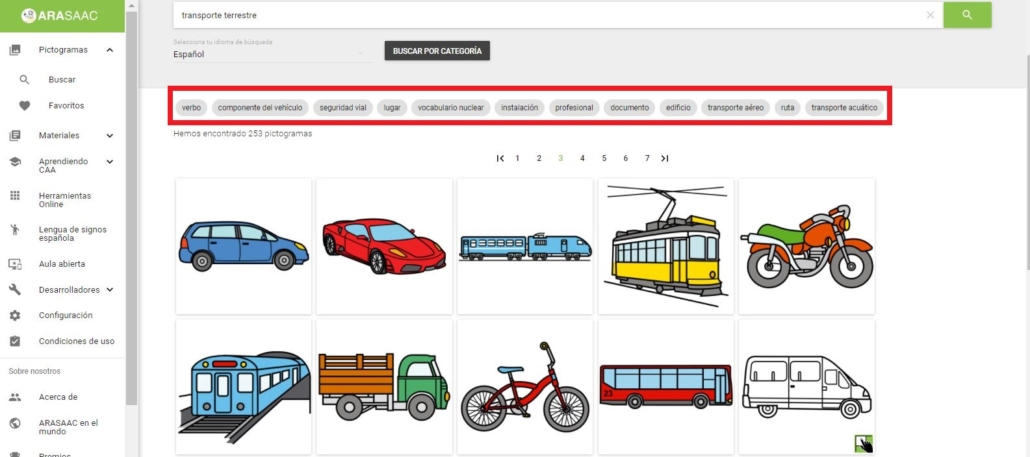Go to results page 2
1030x457 pixels.
539,158
